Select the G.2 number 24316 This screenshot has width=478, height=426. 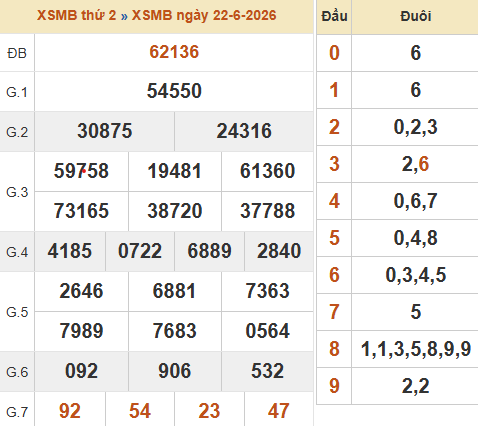pos(244,131)
